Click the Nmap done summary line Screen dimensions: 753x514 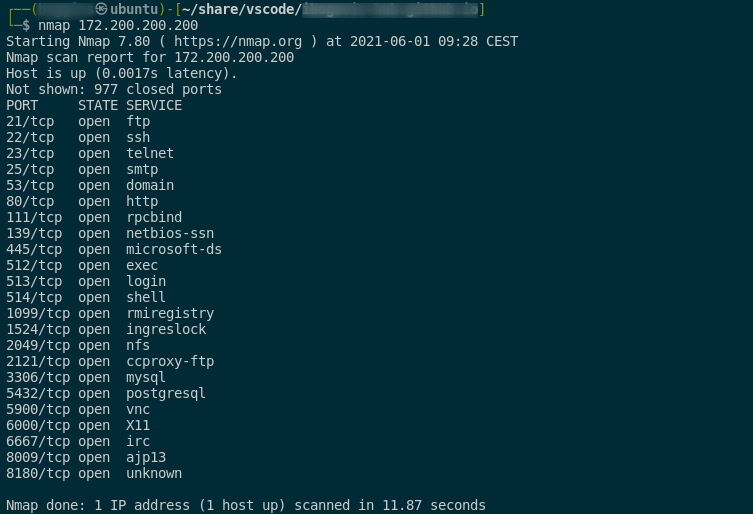coord(246,505)
